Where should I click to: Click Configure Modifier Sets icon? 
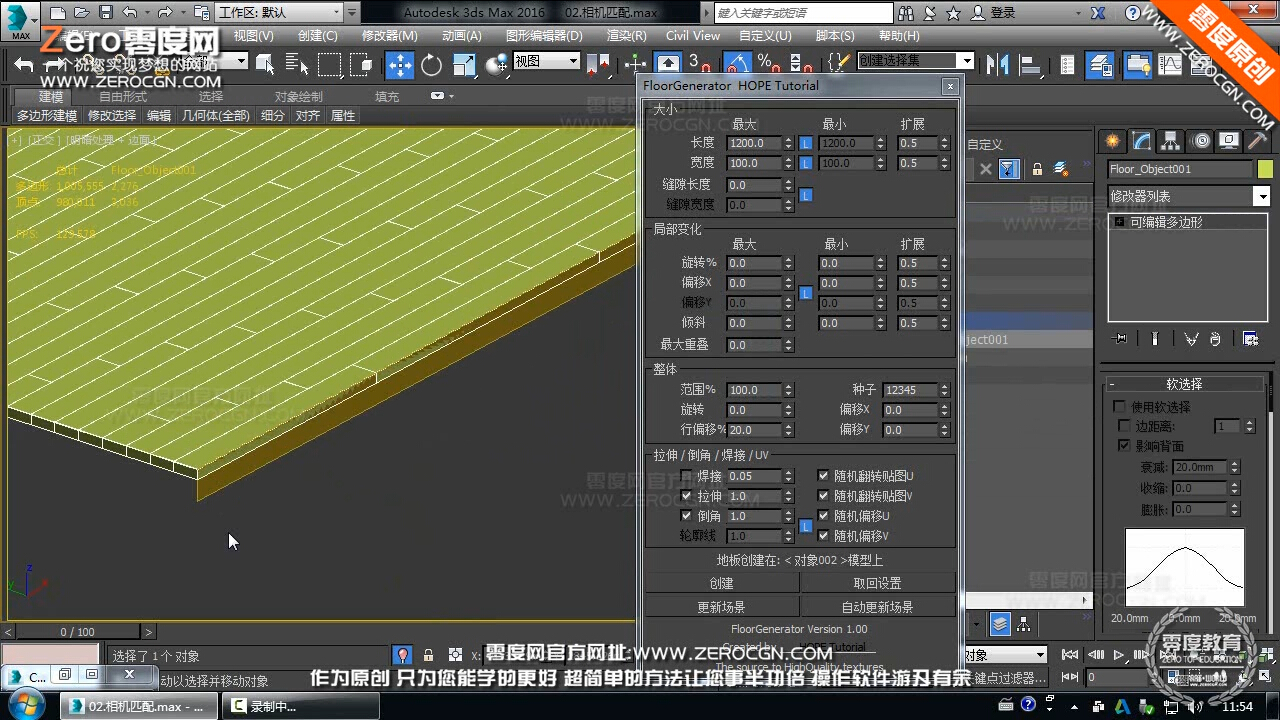(x=1250, y=339)
